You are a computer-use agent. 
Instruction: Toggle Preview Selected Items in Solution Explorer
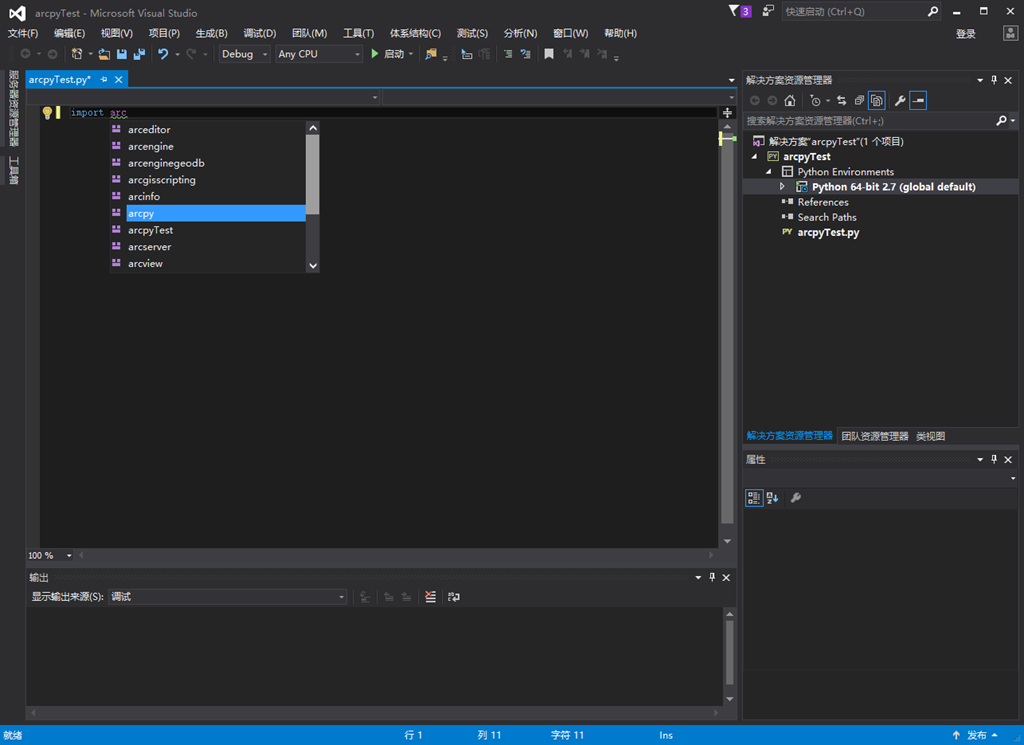pyautogui.click(x=918, y=101)
